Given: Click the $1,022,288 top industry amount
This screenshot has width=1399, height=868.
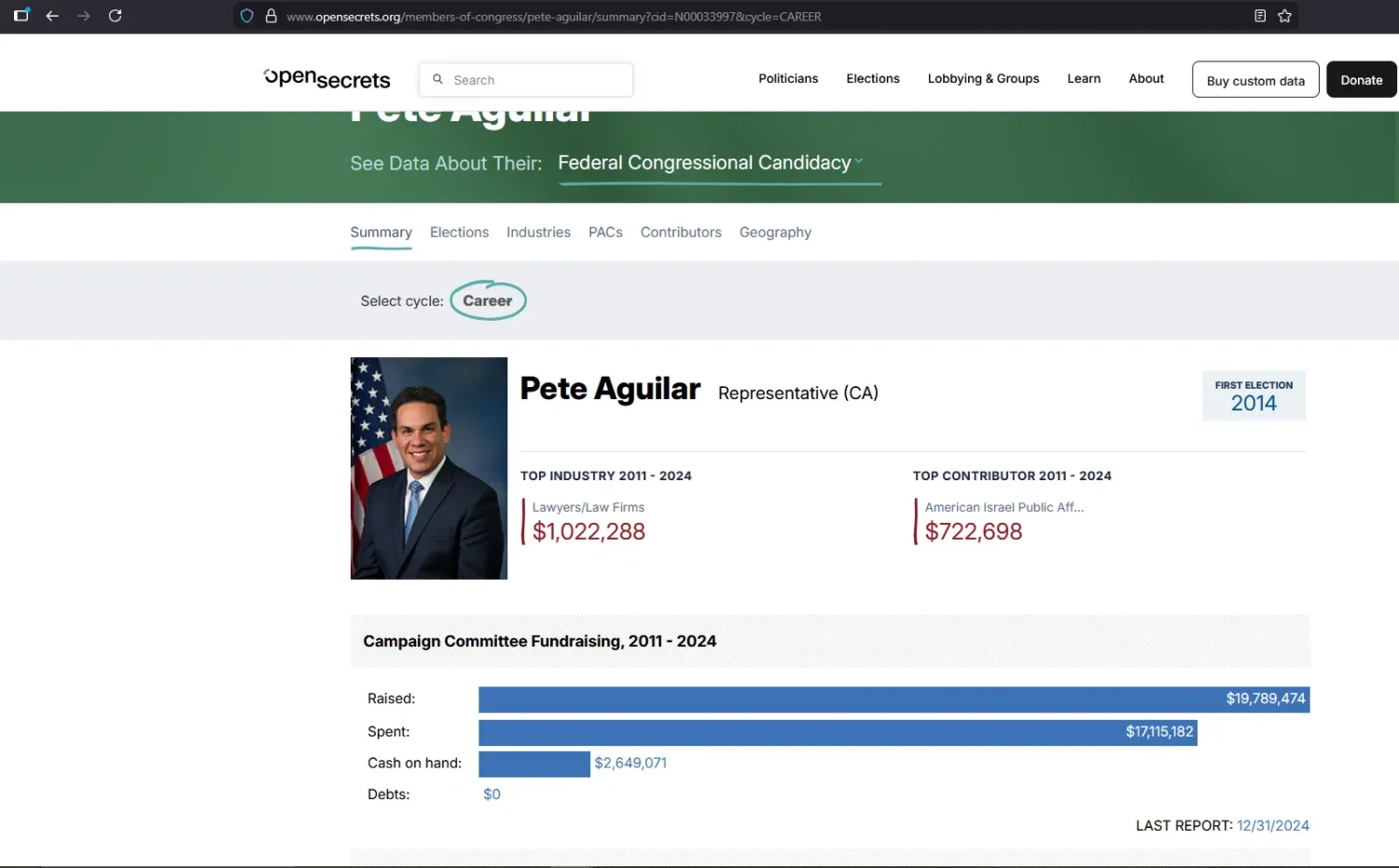Looking at the screenshot, I should [x=589, y=531].
